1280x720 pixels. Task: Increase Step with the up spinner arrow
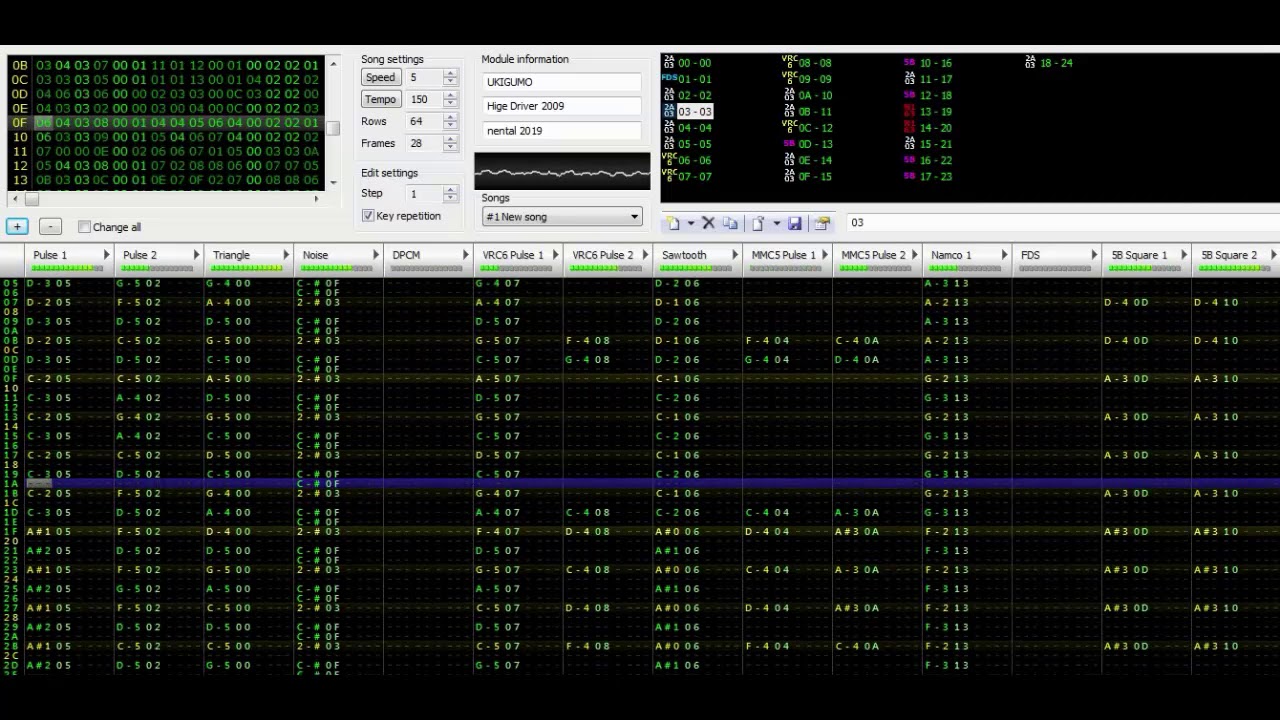450,189
